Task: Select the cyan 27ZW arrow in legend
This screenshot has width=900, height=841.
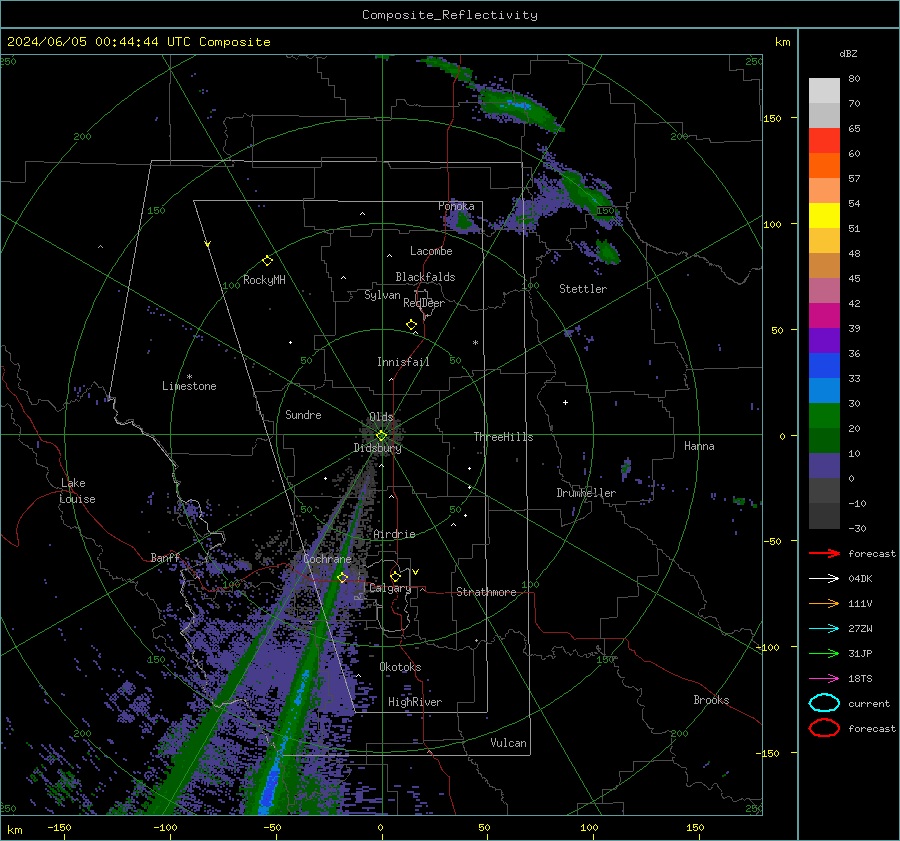Action: 824,629
